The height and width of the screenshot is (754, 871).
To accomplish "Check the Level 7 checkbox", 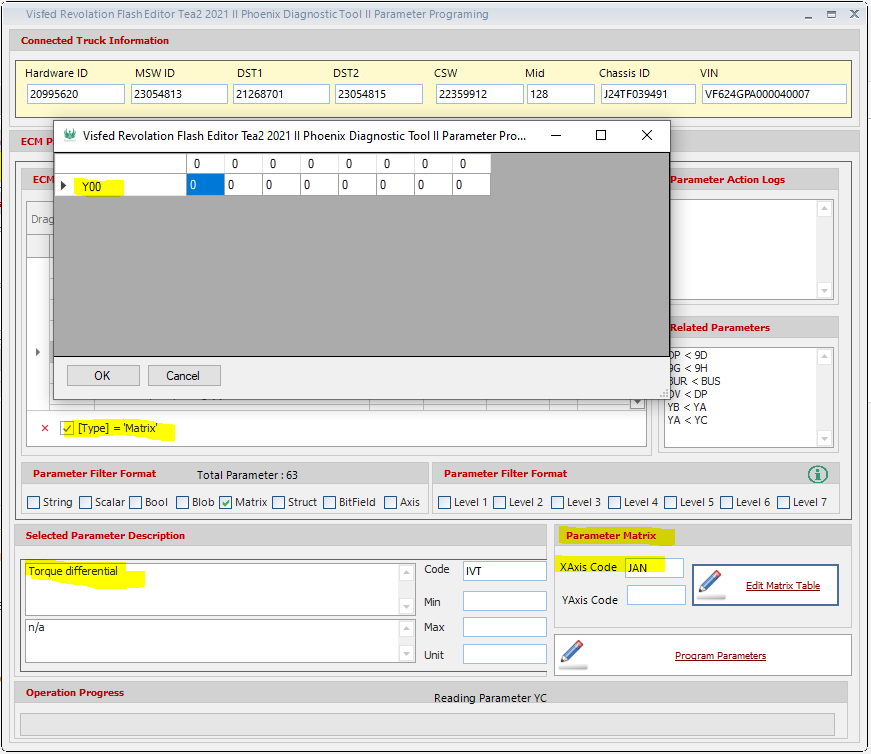I will click(x=783, y=502).
